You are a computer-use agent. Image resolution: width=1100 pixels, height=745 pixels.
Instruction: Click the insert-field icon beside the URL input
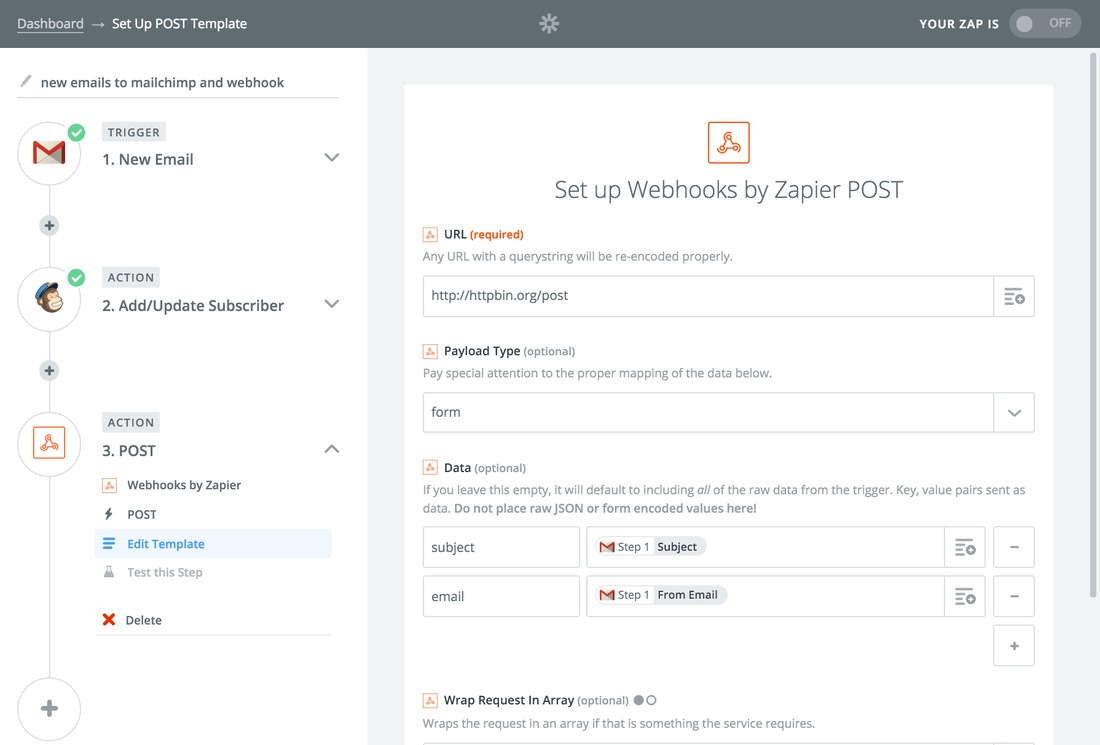tap(1014, 296)
